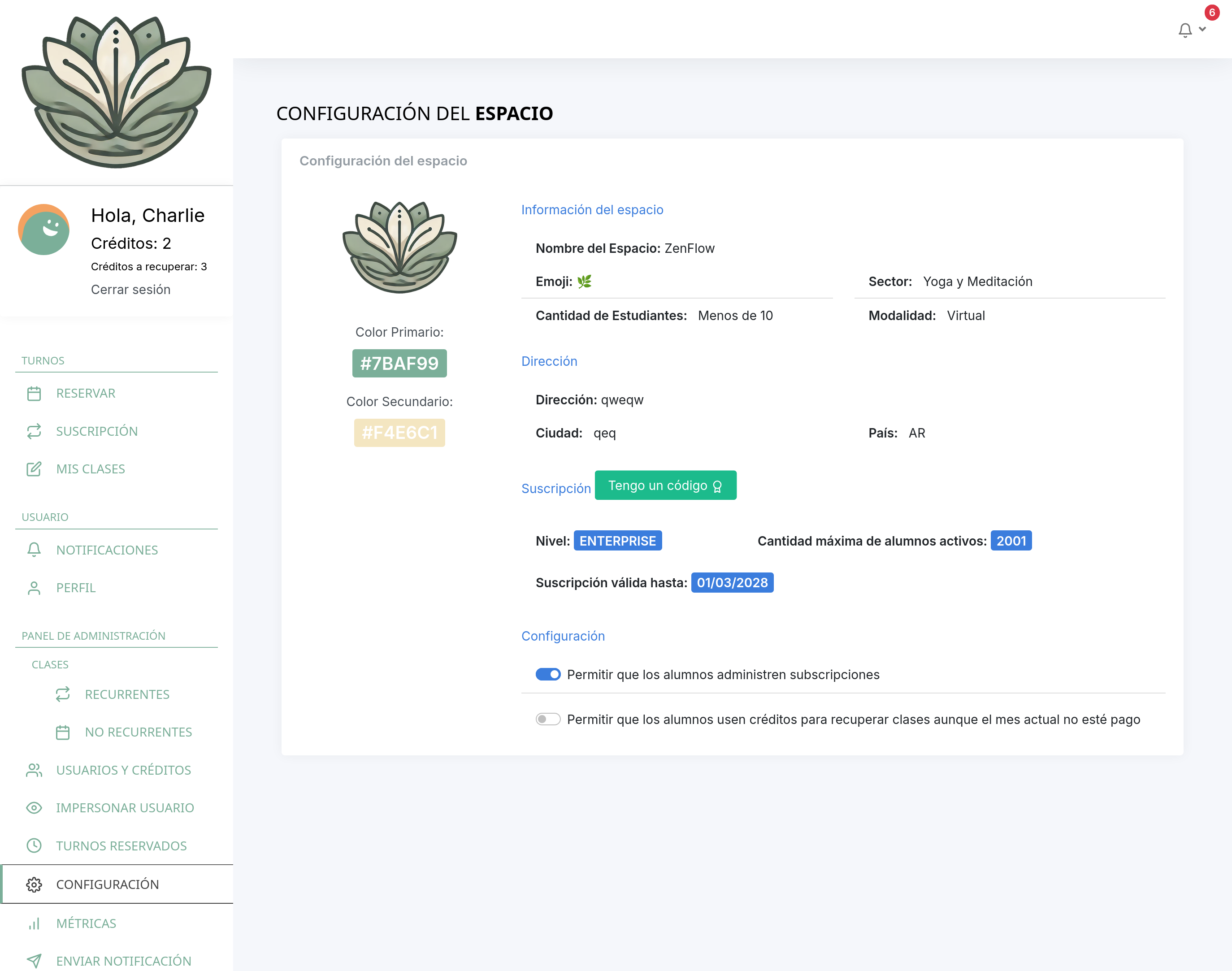Click the Reservar calendar icon
This screenshot has height=971, width=1232.
pos(34,394)
